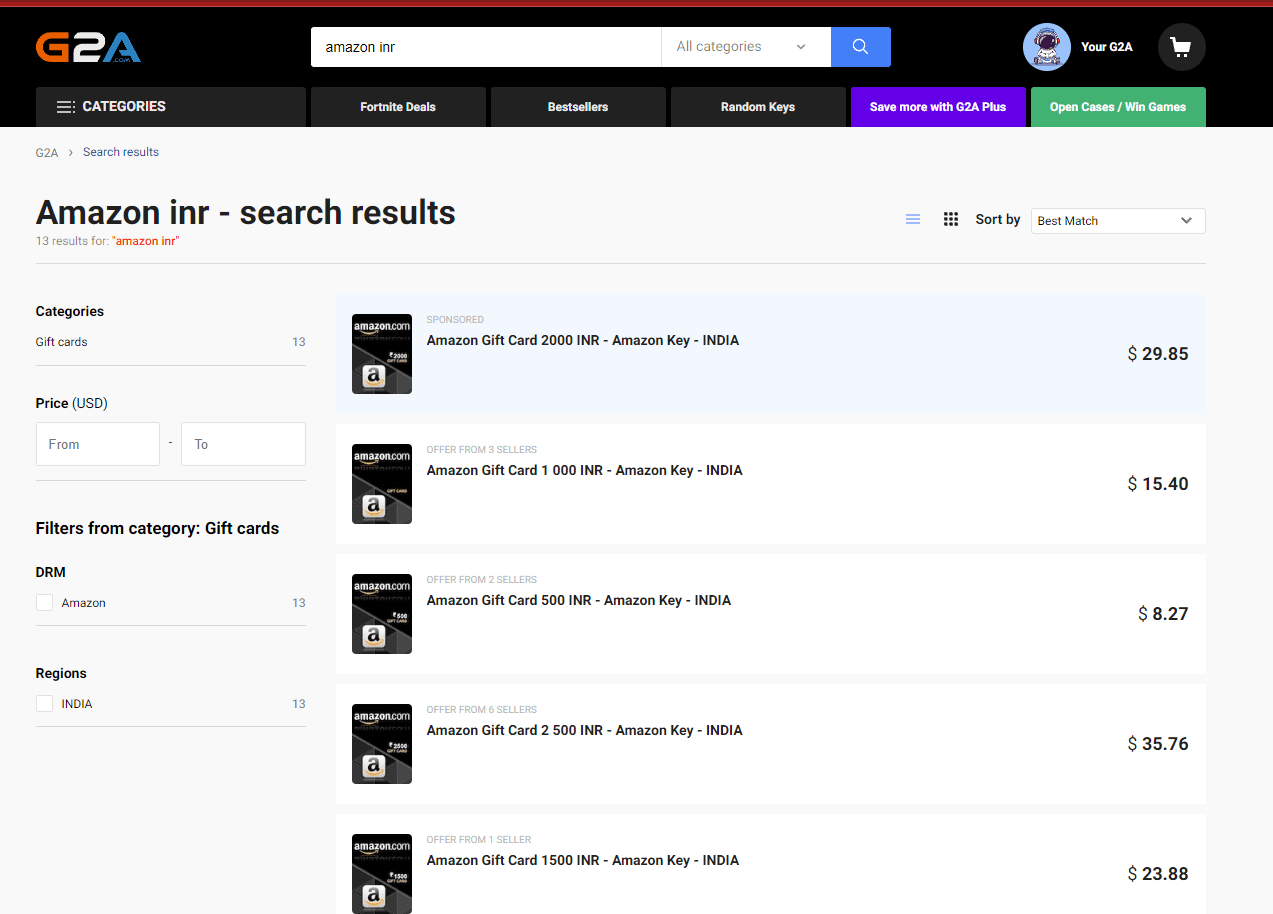
Task: Focus the price To field
Action: point(243,444)
